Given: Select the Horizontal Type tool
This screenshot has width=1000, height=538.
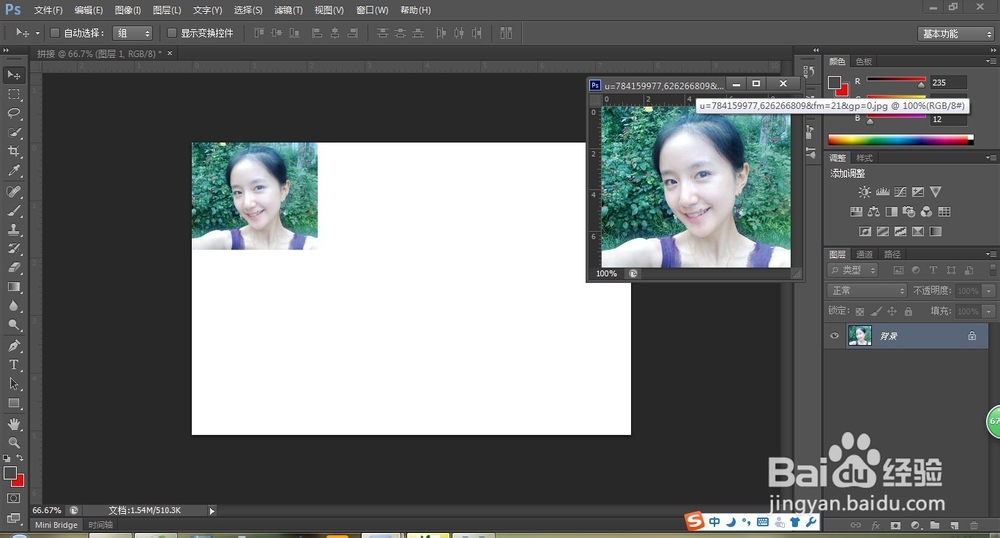Looking at the screenshot, I should point(13,365).
